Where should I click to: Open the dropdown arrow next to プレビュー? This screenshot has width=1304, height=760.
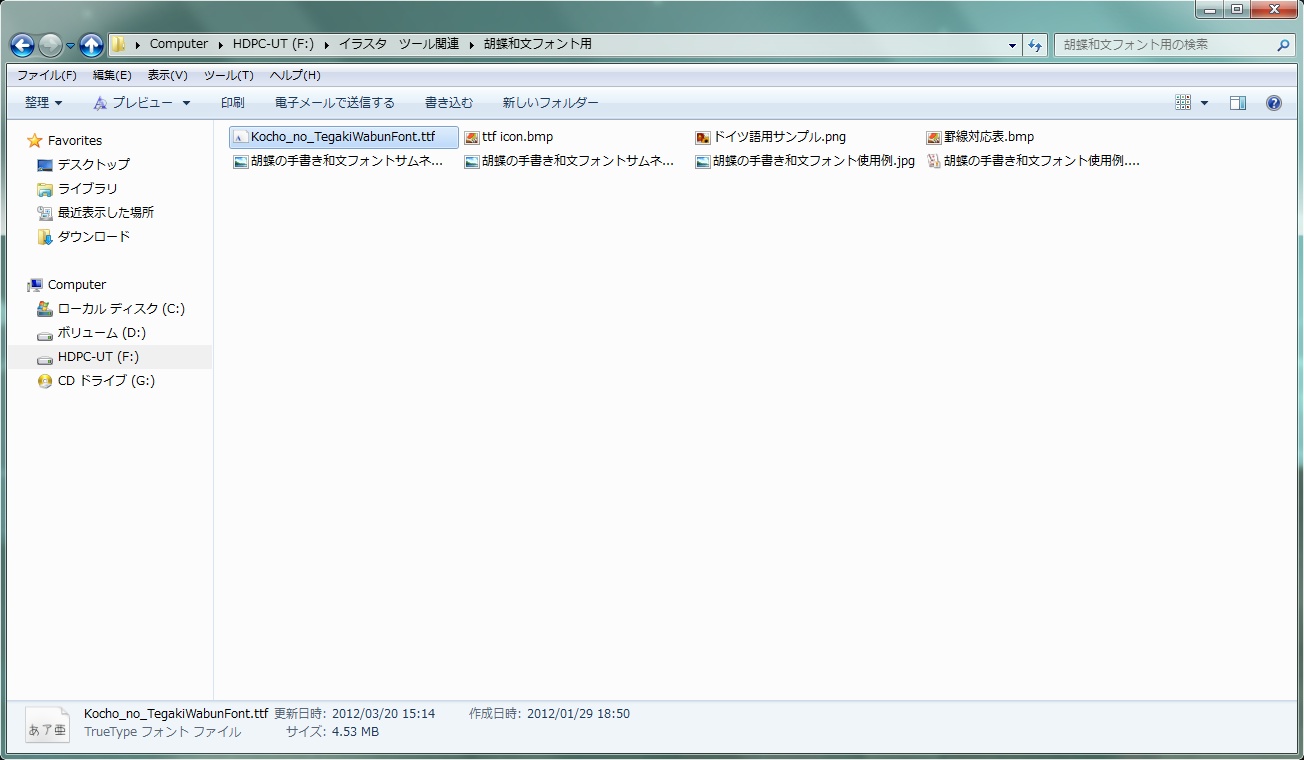tap(186, 103)
